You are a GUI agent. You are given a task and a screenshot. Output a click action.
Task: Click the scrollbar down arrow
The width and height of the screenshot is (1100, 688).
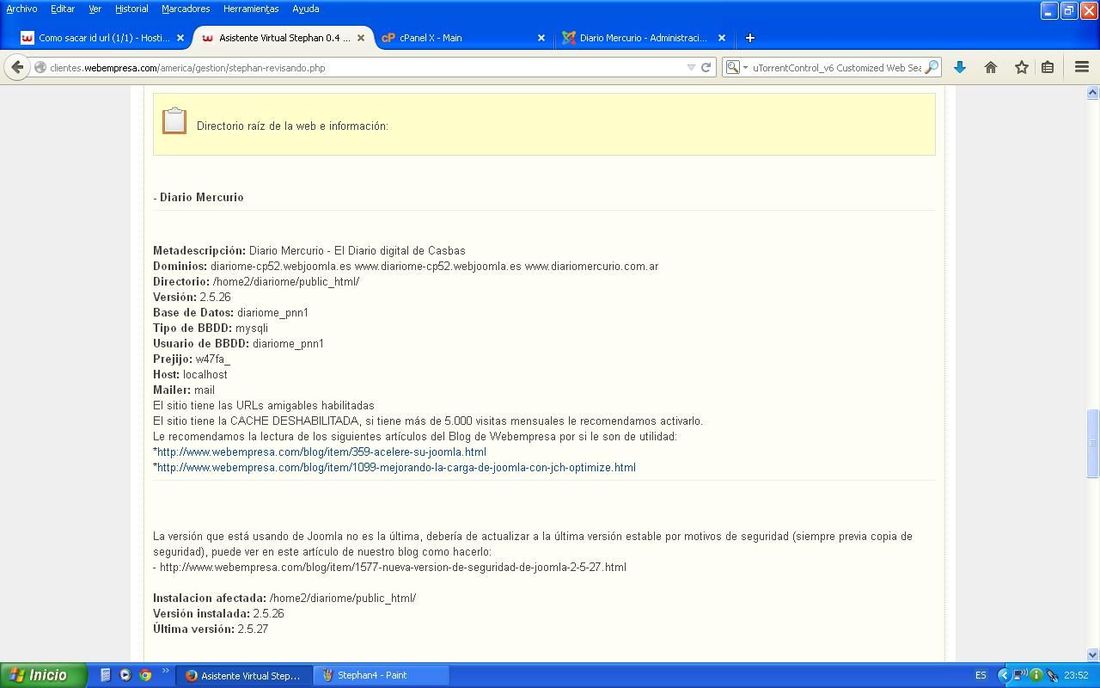pos(1092,655)
